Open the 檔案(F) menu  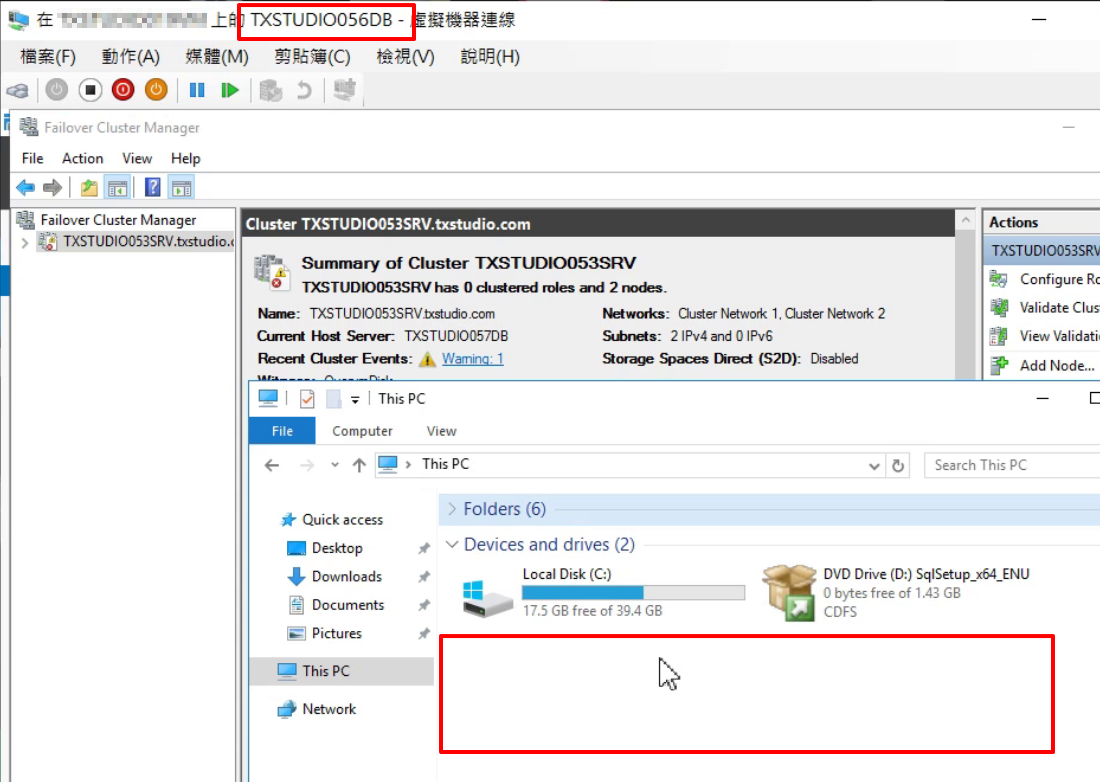point(48,57)
